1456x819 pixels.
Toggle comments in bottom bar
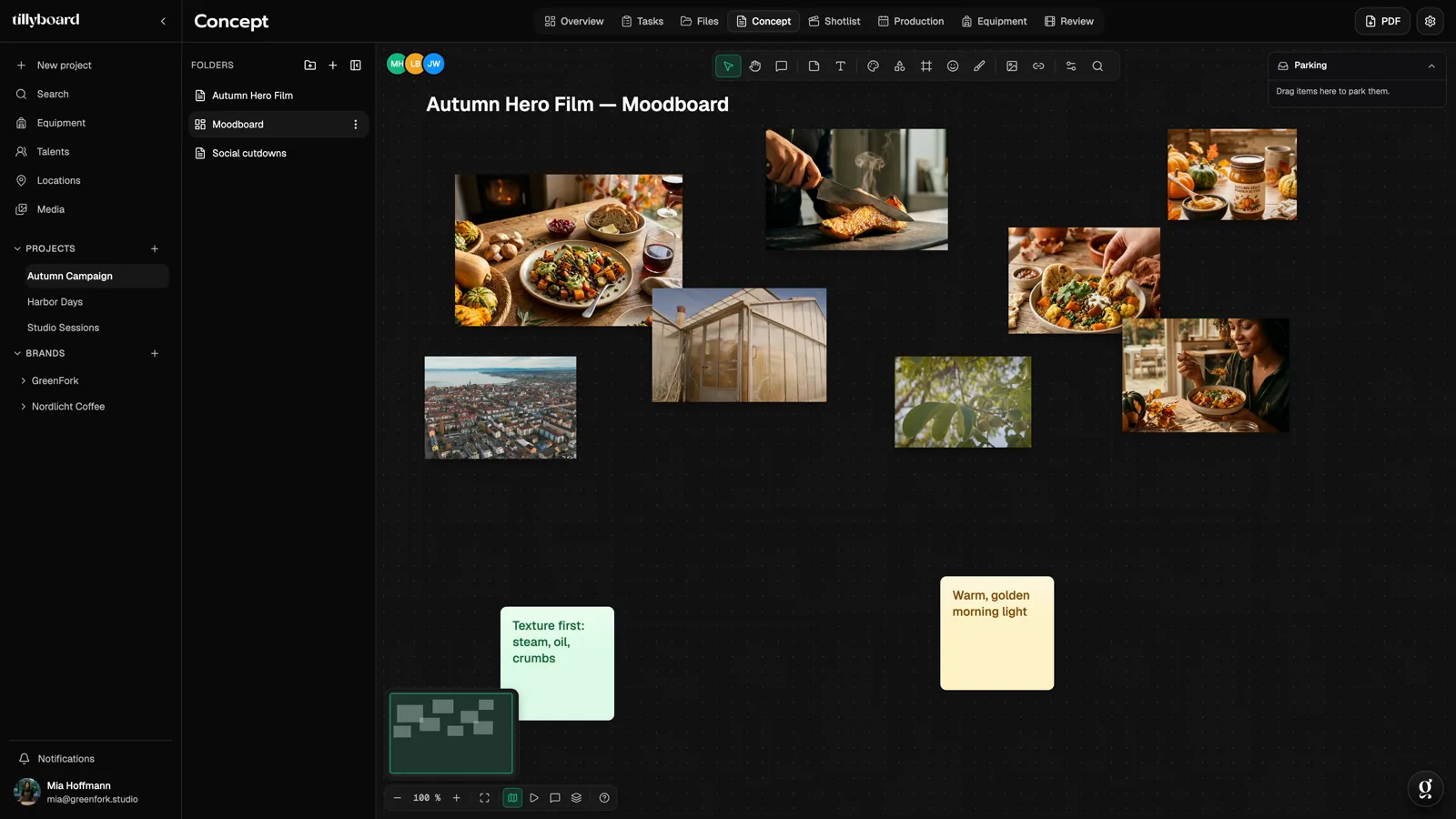coord(555,798)
